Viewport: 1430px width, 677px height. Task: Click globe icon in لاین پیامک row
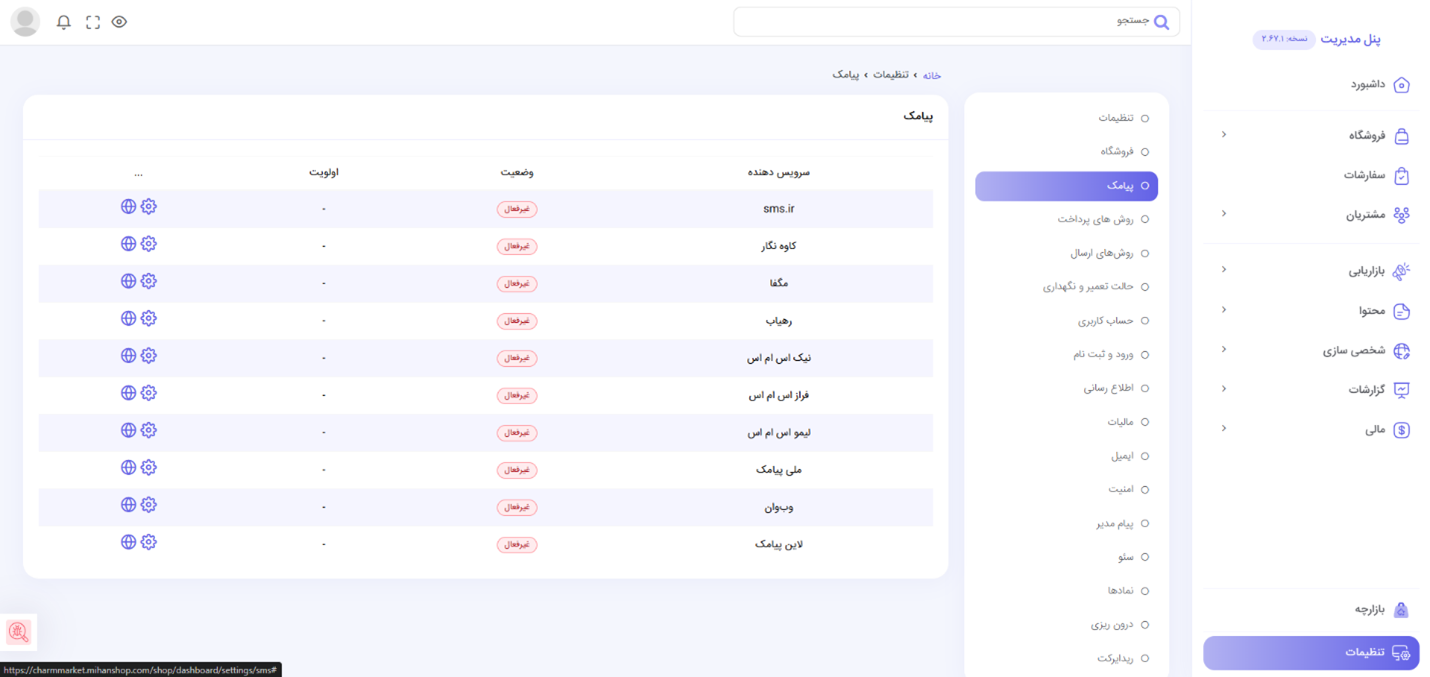click(x=128, y=542)
